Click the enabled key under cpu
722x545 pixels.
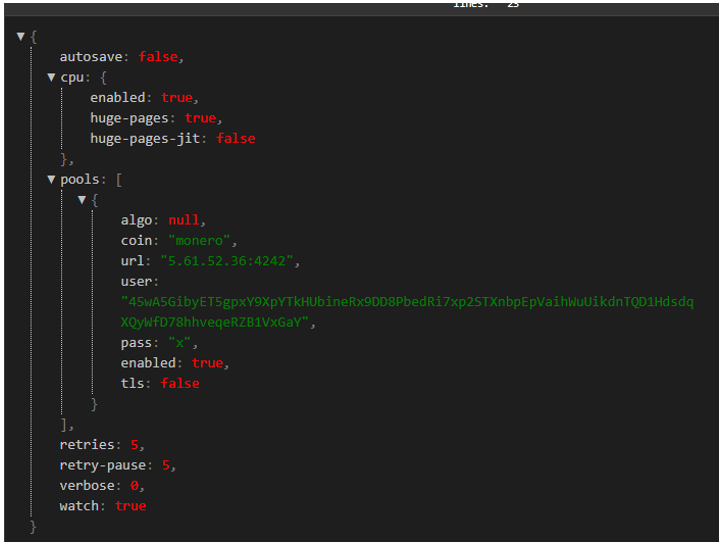(x=117, y=98)
